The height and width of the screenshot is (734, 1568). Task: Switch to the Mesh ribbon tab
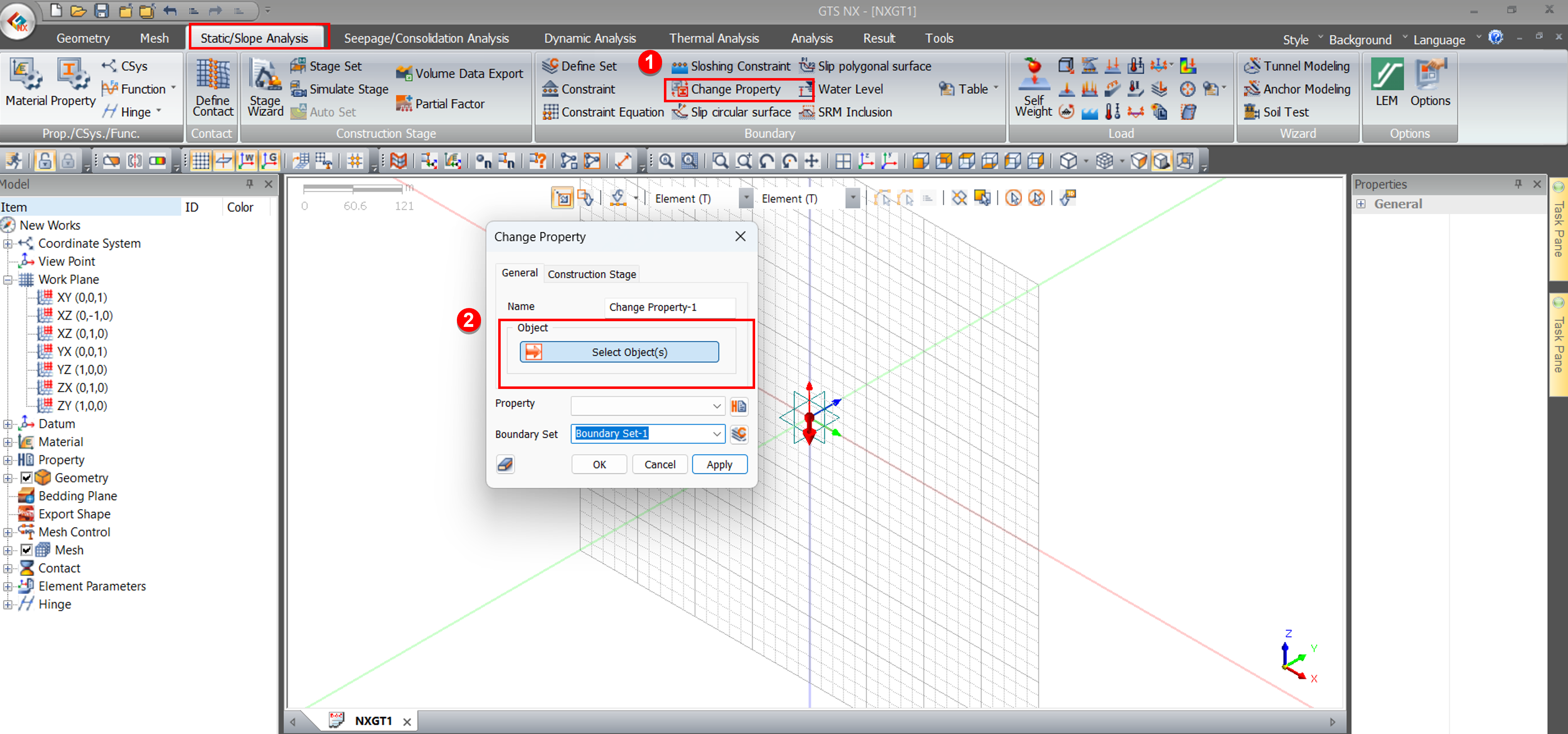coord(154,39)
